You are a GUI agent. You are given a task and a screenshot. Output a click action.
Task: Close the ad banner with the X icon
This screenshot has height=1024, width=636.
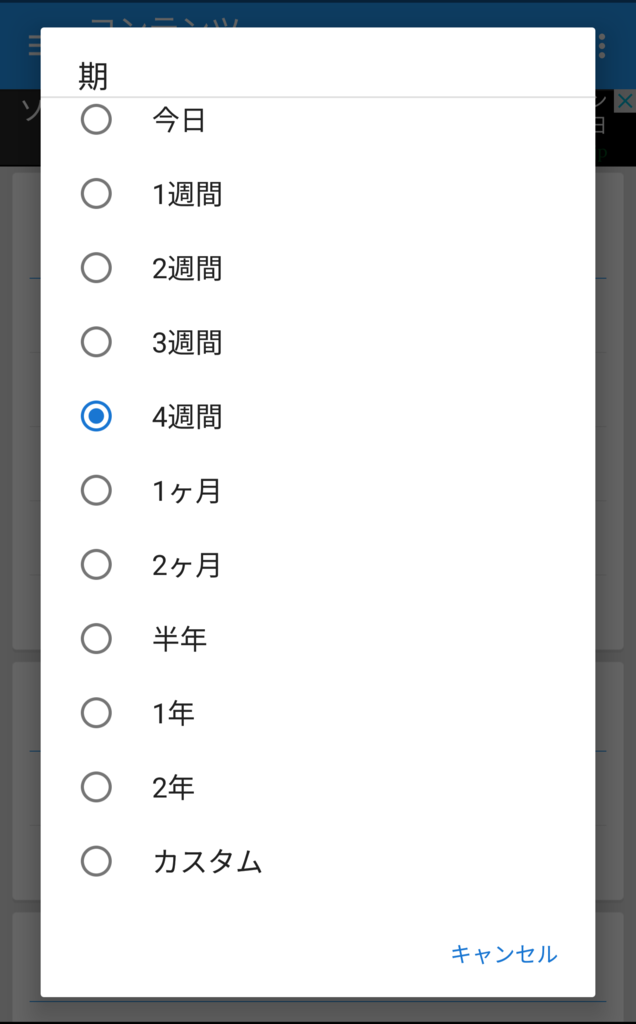pos(625,101)
